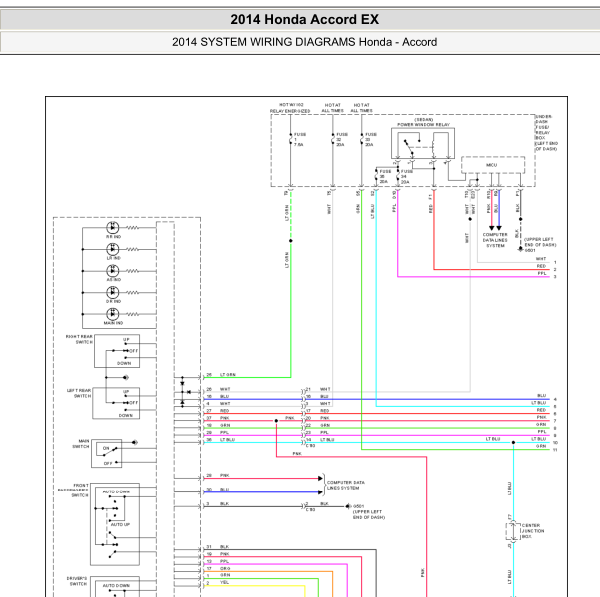Click the '2014 Honda Accord EX' title

tap(305, 20)
